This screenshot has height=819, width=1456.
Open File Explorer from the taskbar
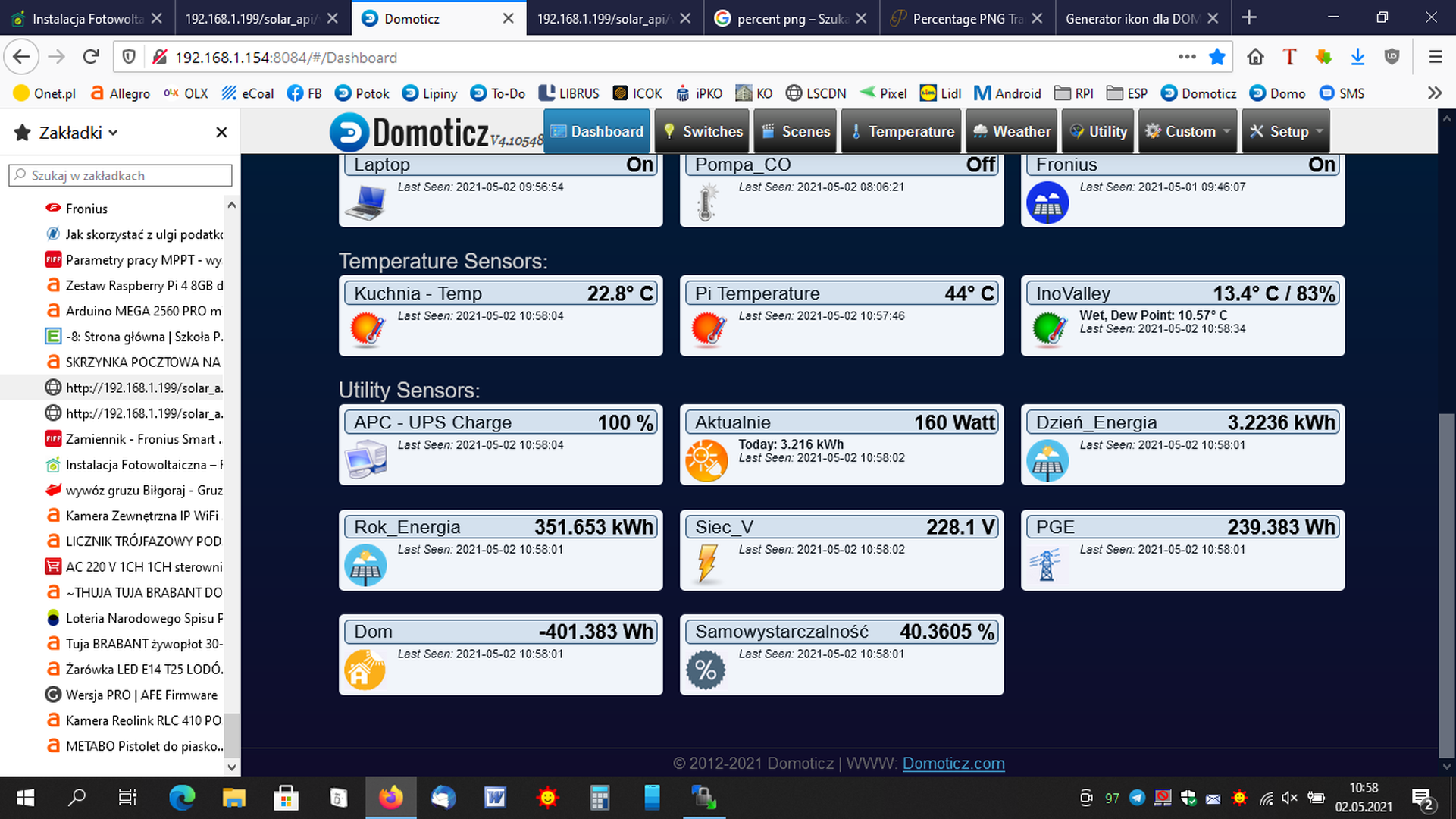(x=233, y=798)
